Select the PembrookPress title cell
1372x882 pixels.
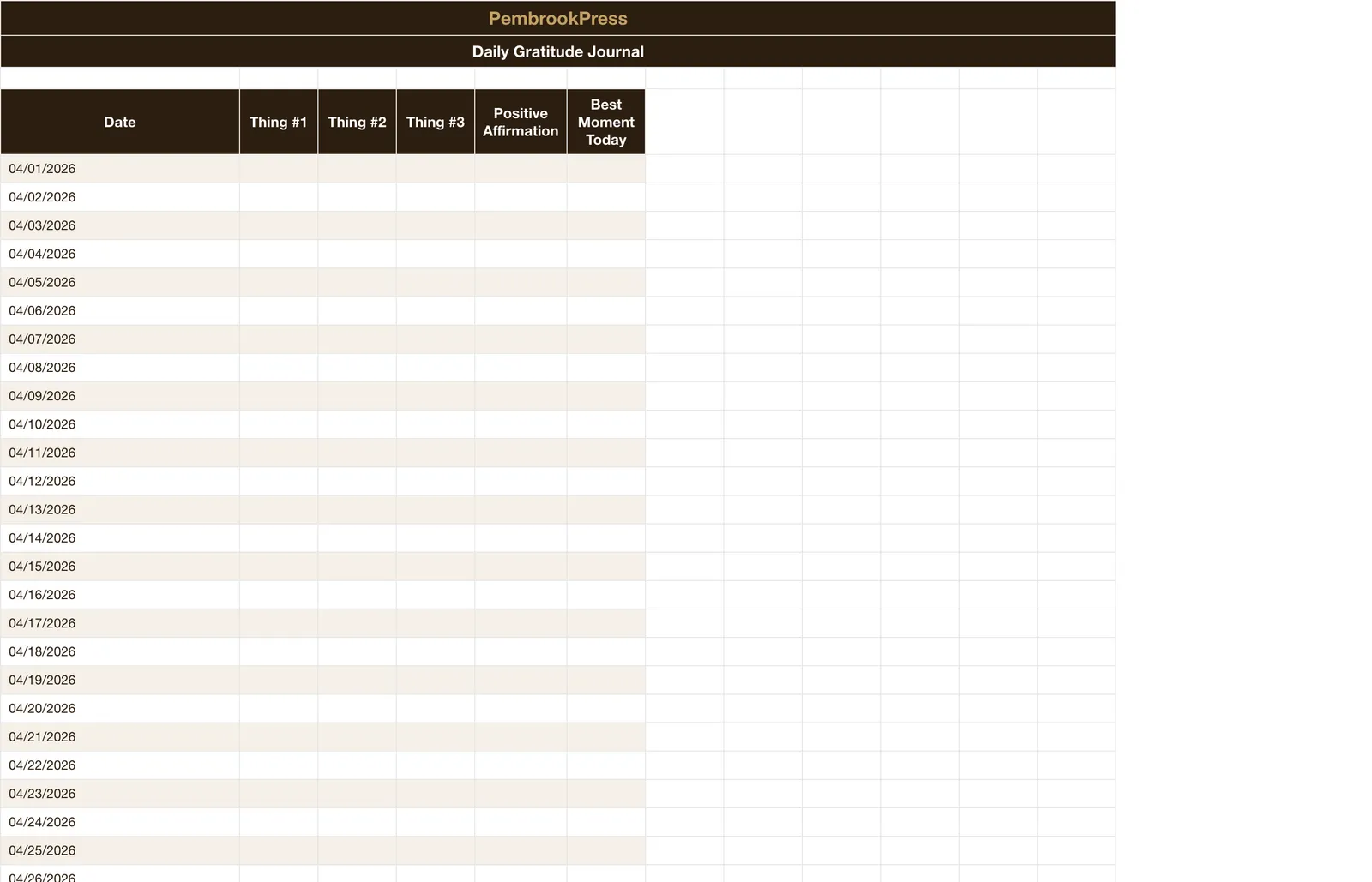(x=557, y=18)
